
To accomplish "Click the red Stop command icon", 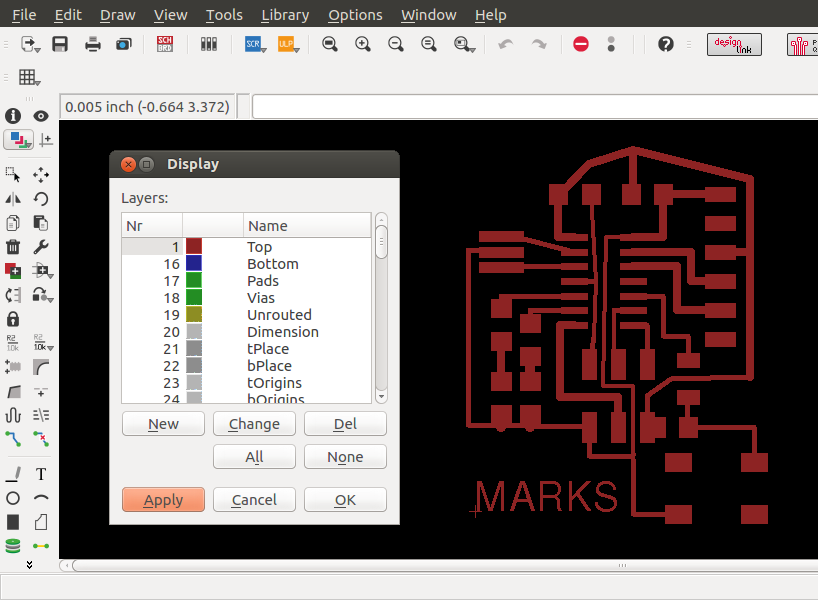I will (581, 44).
